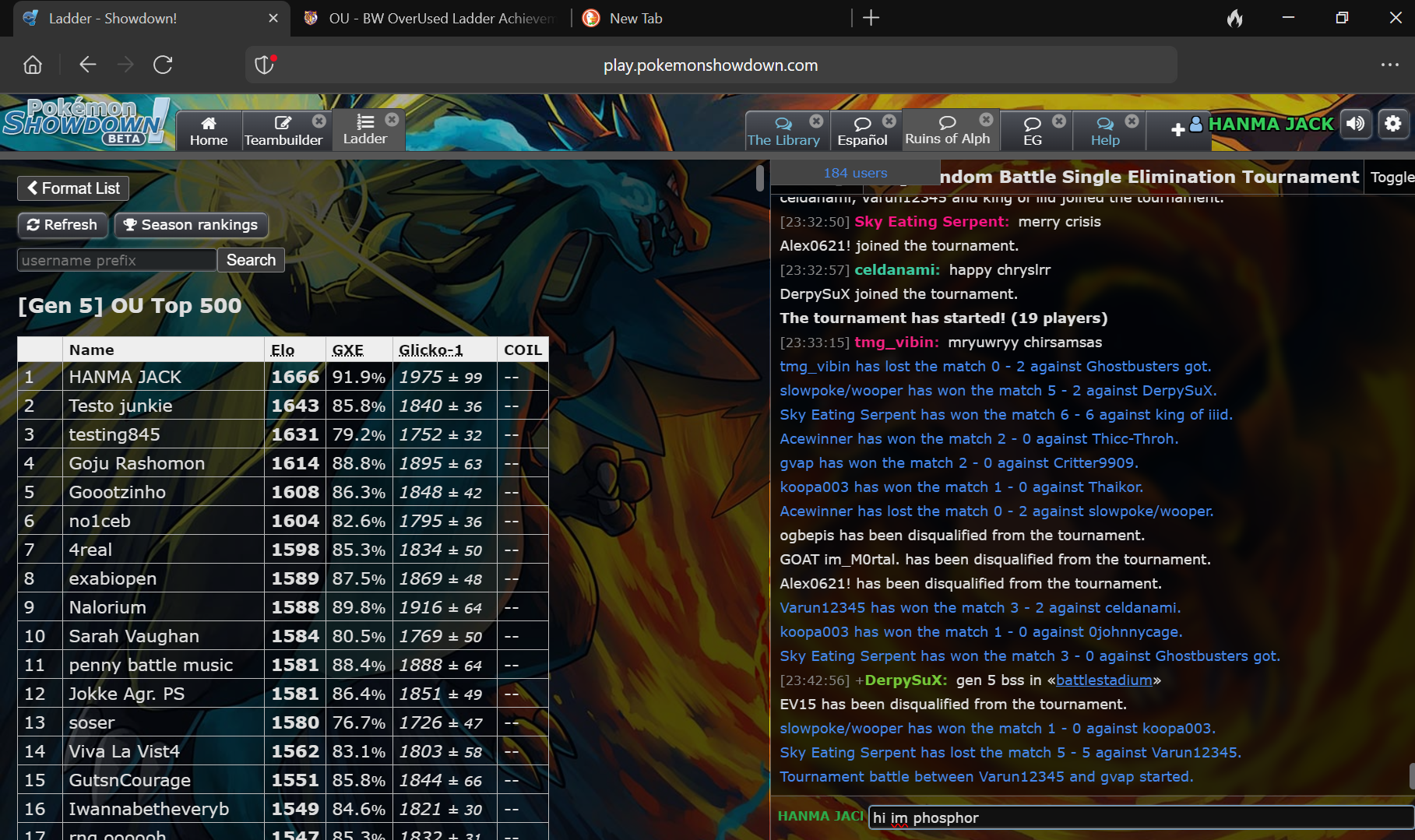Click the chat message input box
The height and width of the screenshot is (840, 1415).
pos(1140,817)
